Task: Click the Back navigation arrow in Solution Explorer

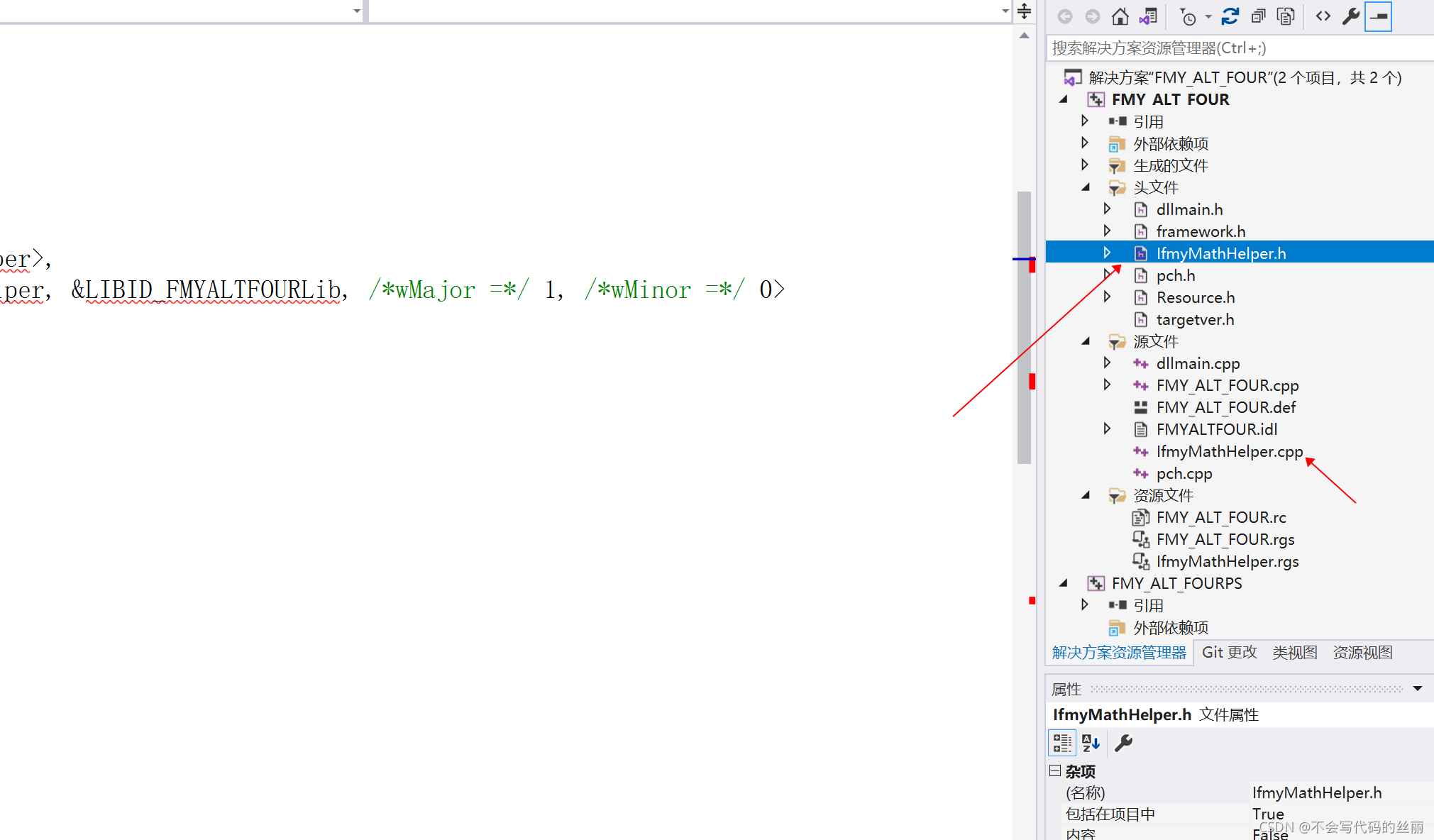Action: pos(1065,16)
